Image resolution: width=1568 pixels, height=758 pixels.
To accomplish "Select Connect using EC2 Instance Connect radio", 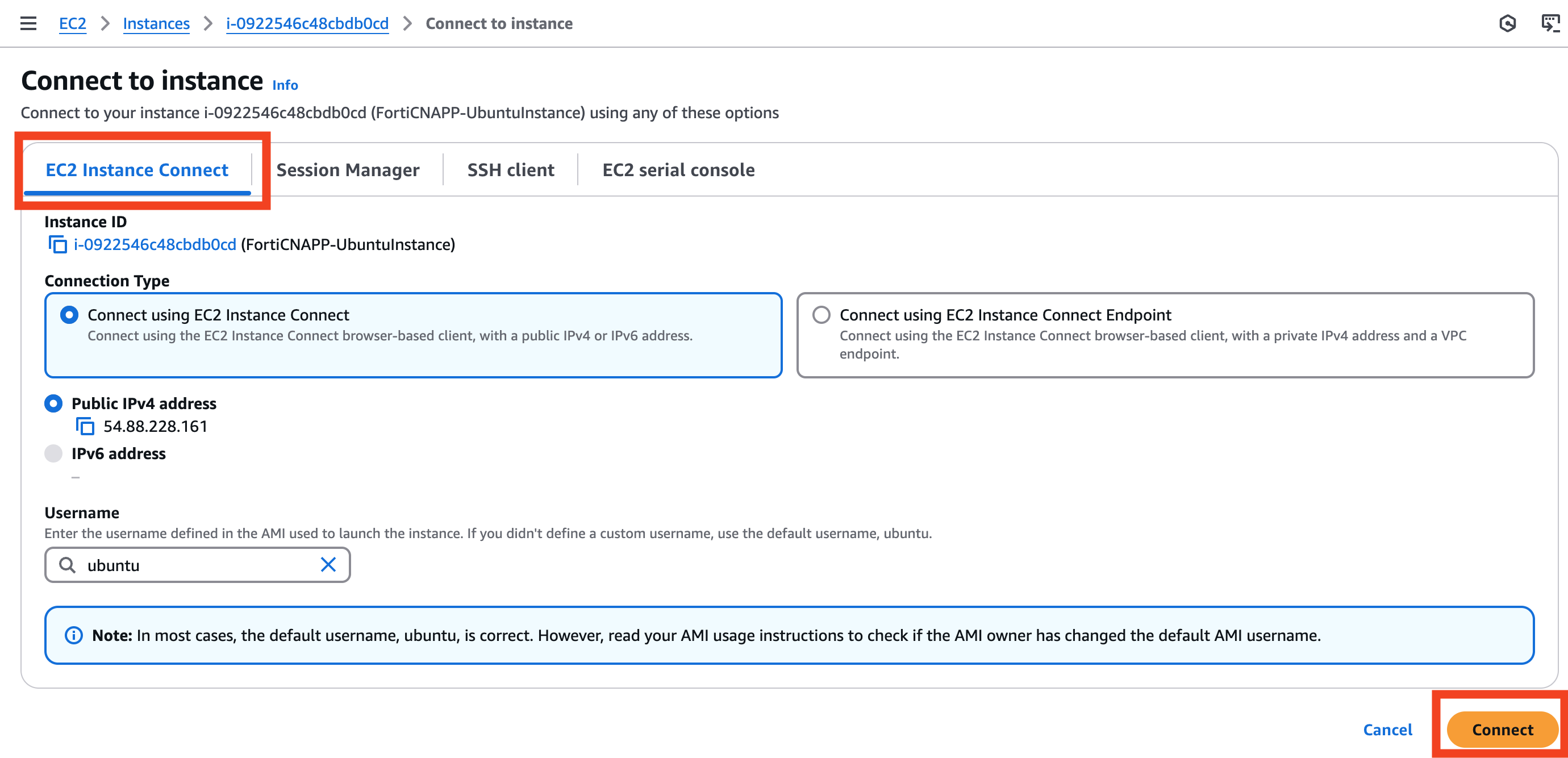I will pyautogui.click(x=69, y=315).
